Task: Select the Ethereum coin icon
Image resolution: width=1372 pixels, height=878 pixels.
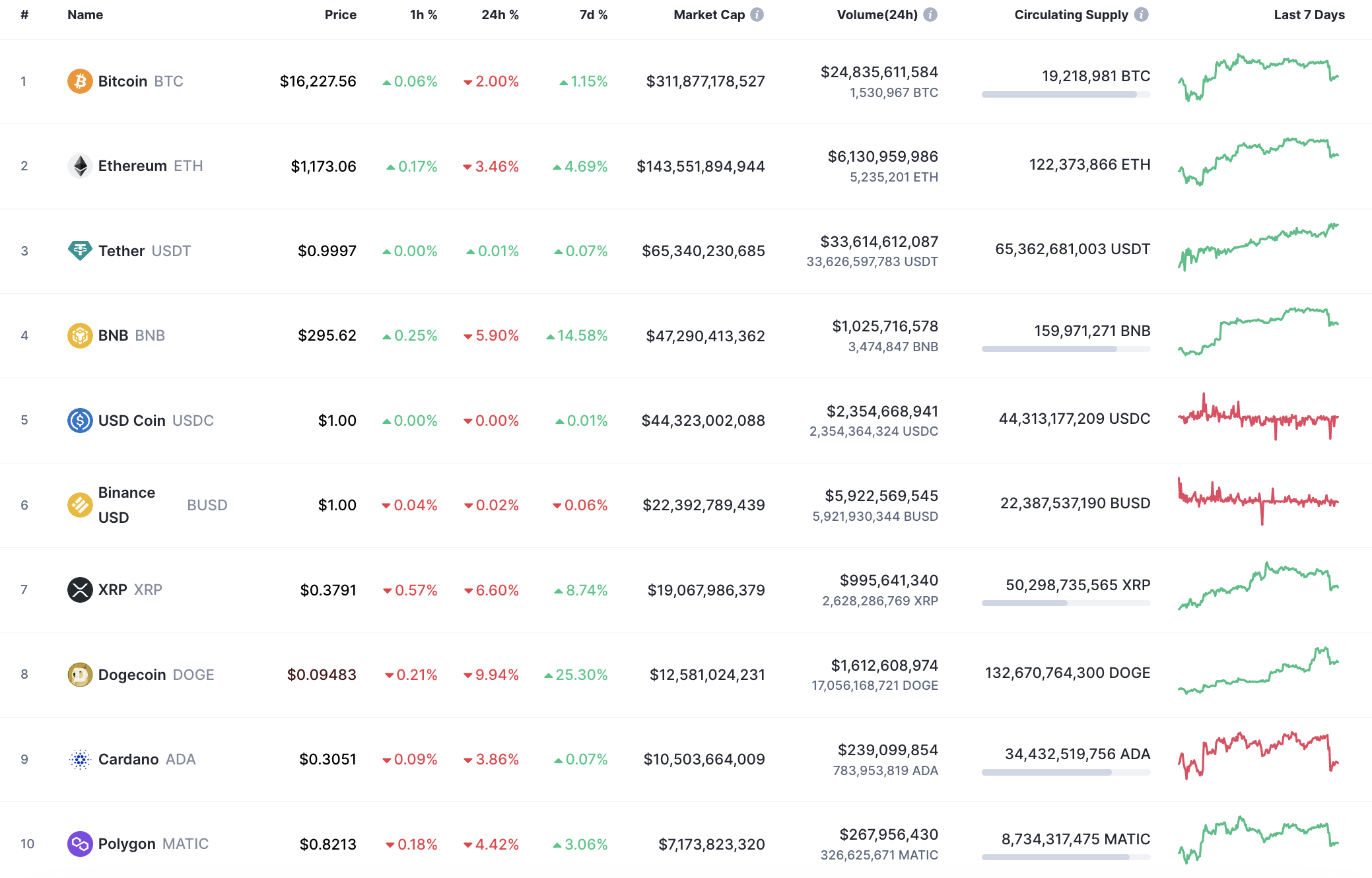Action: pyautogui.click(x=79, y=166)
